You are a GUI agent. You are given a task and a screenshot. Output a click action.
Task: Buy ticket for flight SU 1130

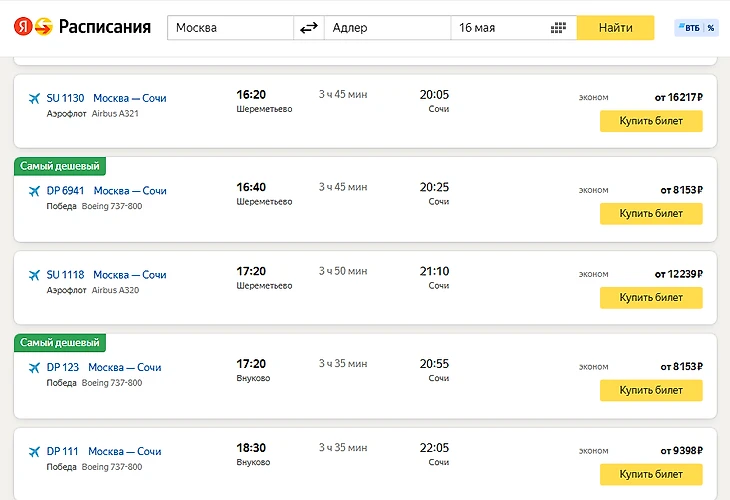[650, 121]
